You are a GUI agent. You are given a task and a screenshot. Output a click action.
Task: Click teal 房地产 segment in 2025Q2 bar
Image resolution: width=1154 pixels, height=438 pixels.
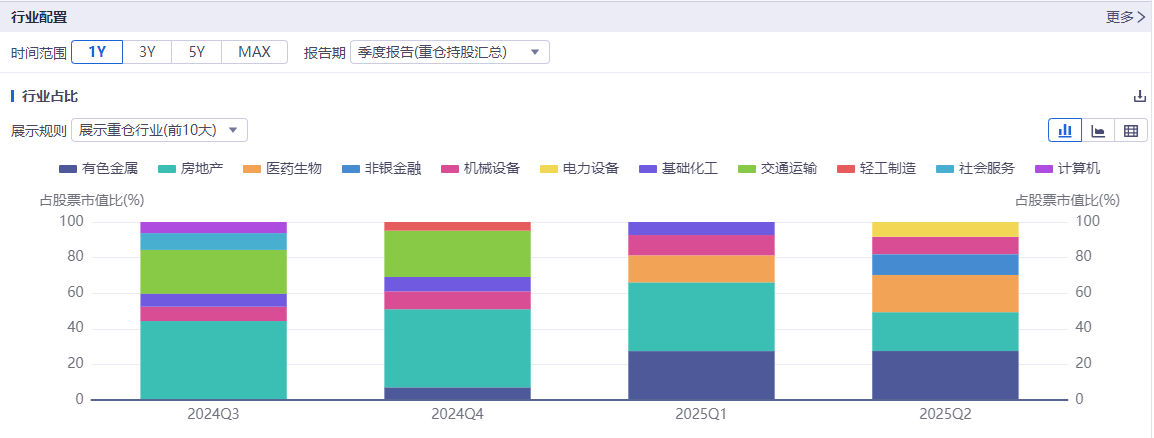coord(946,331)
